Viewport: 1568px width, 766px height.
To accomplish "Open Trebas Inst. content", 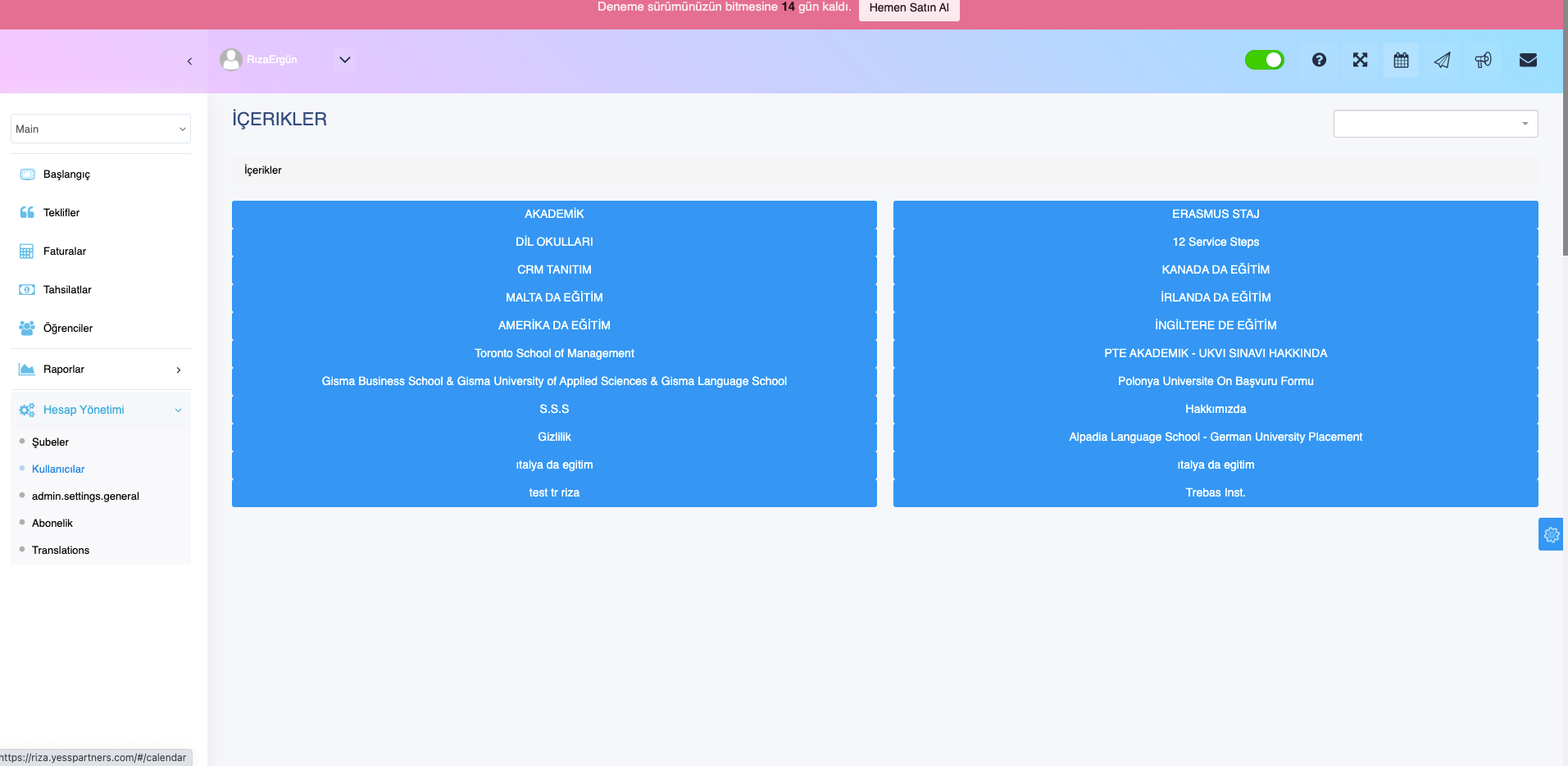I will coord(1216,492).
